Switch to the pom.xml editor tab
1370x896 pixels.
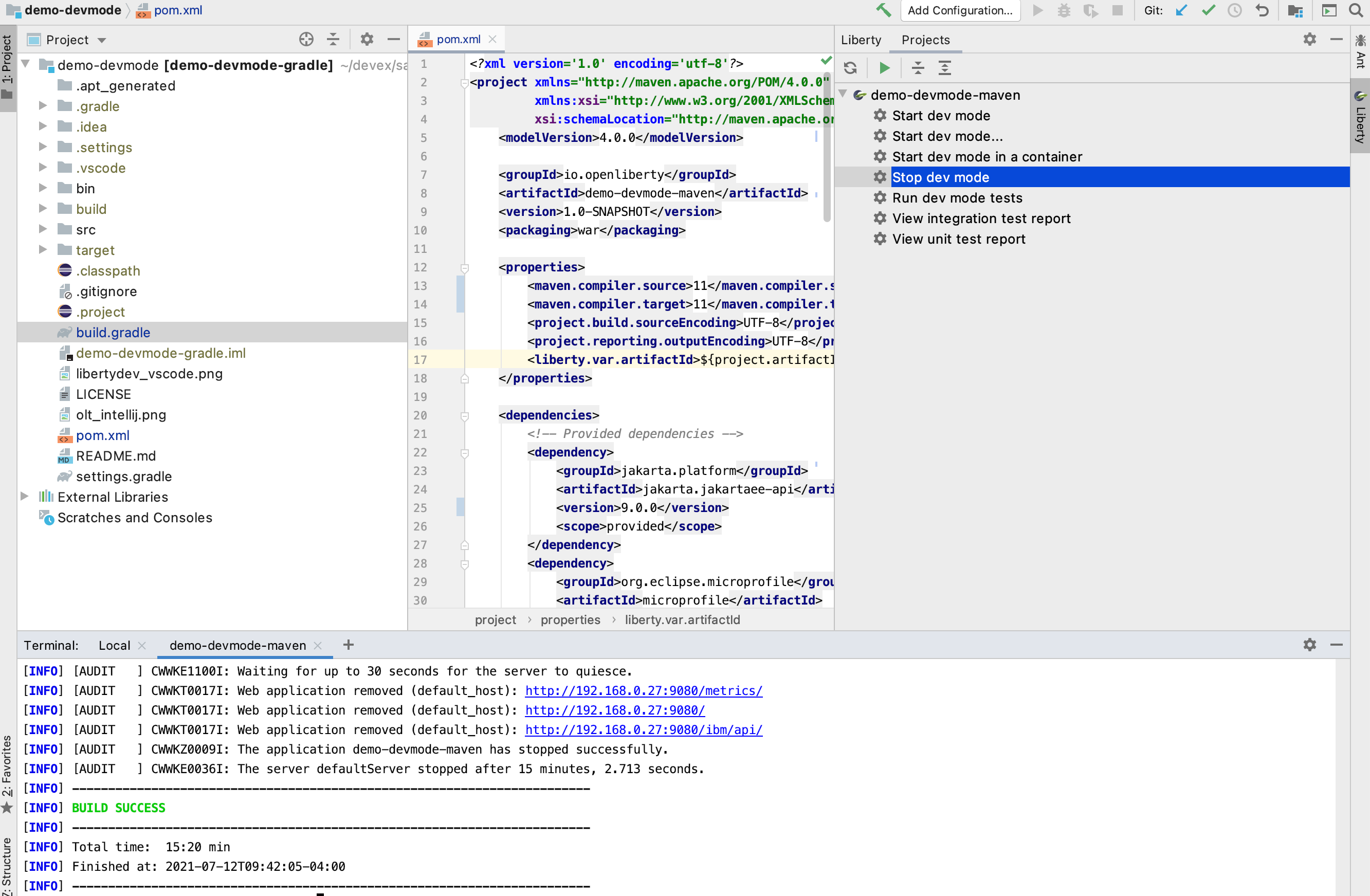pyautogui.click(x=458, y=39)
